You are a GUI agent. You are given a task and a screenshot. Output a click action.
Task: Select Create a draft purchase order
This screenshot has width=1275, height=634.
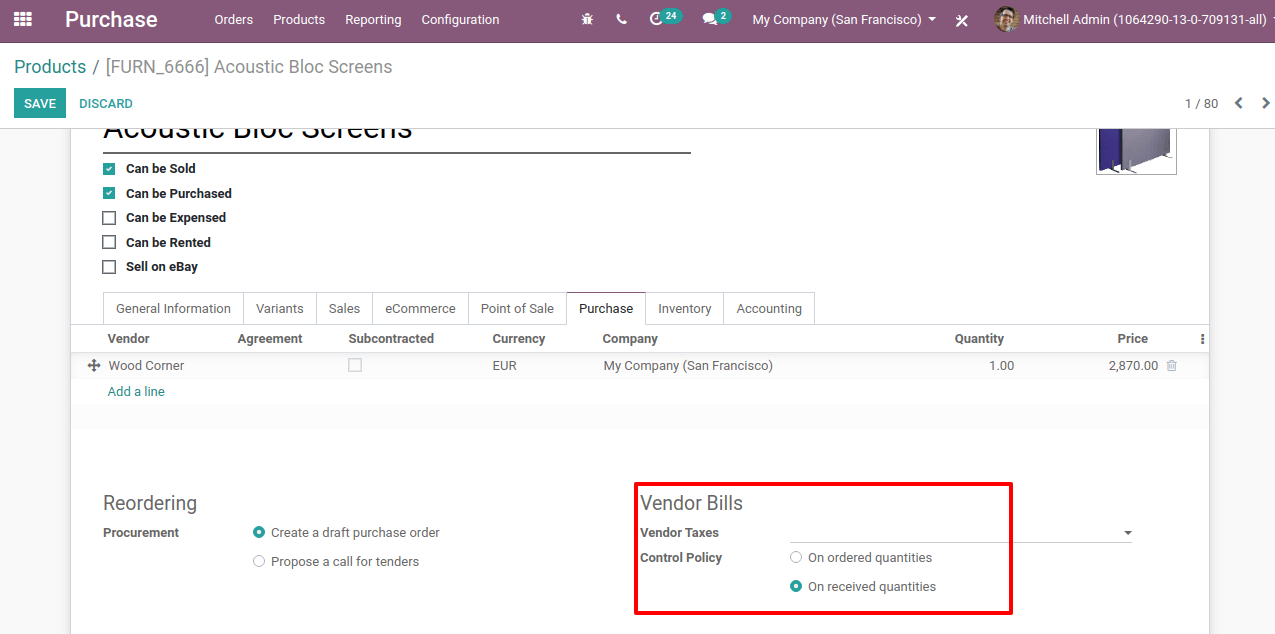pyautogui.click(x=259, y=533)
